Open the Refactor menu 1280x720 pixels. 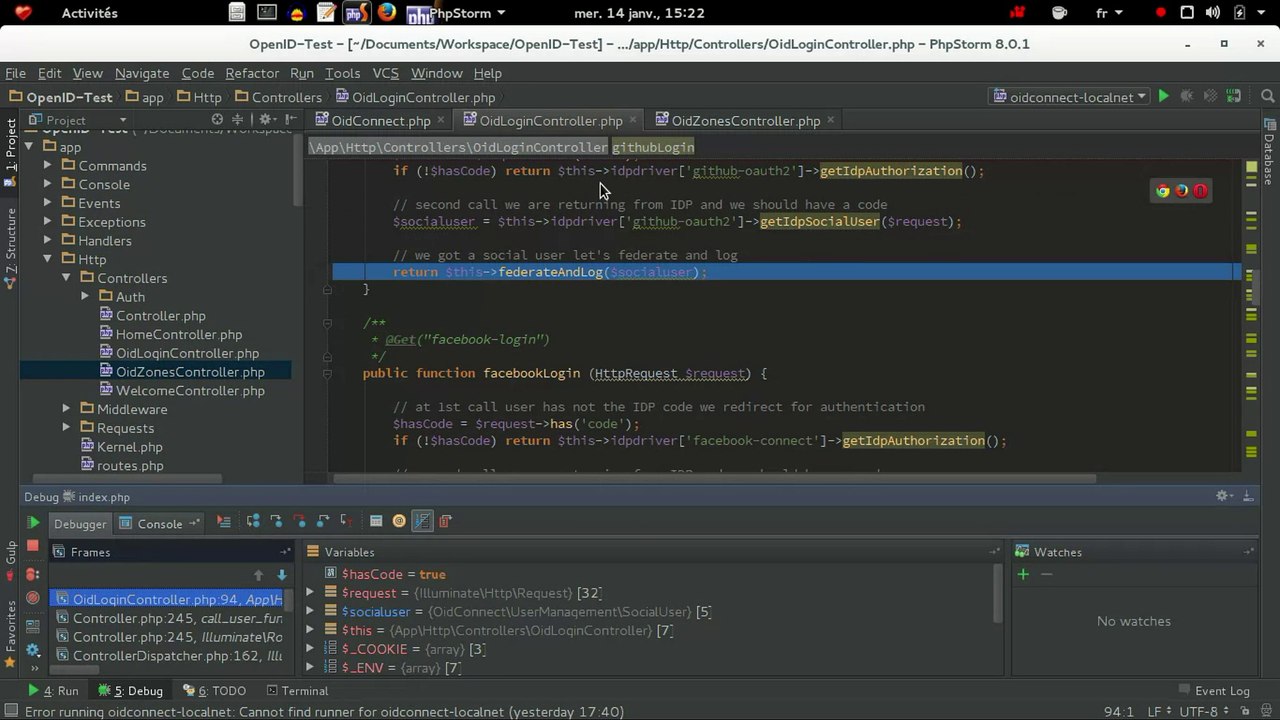pos(252,73)
